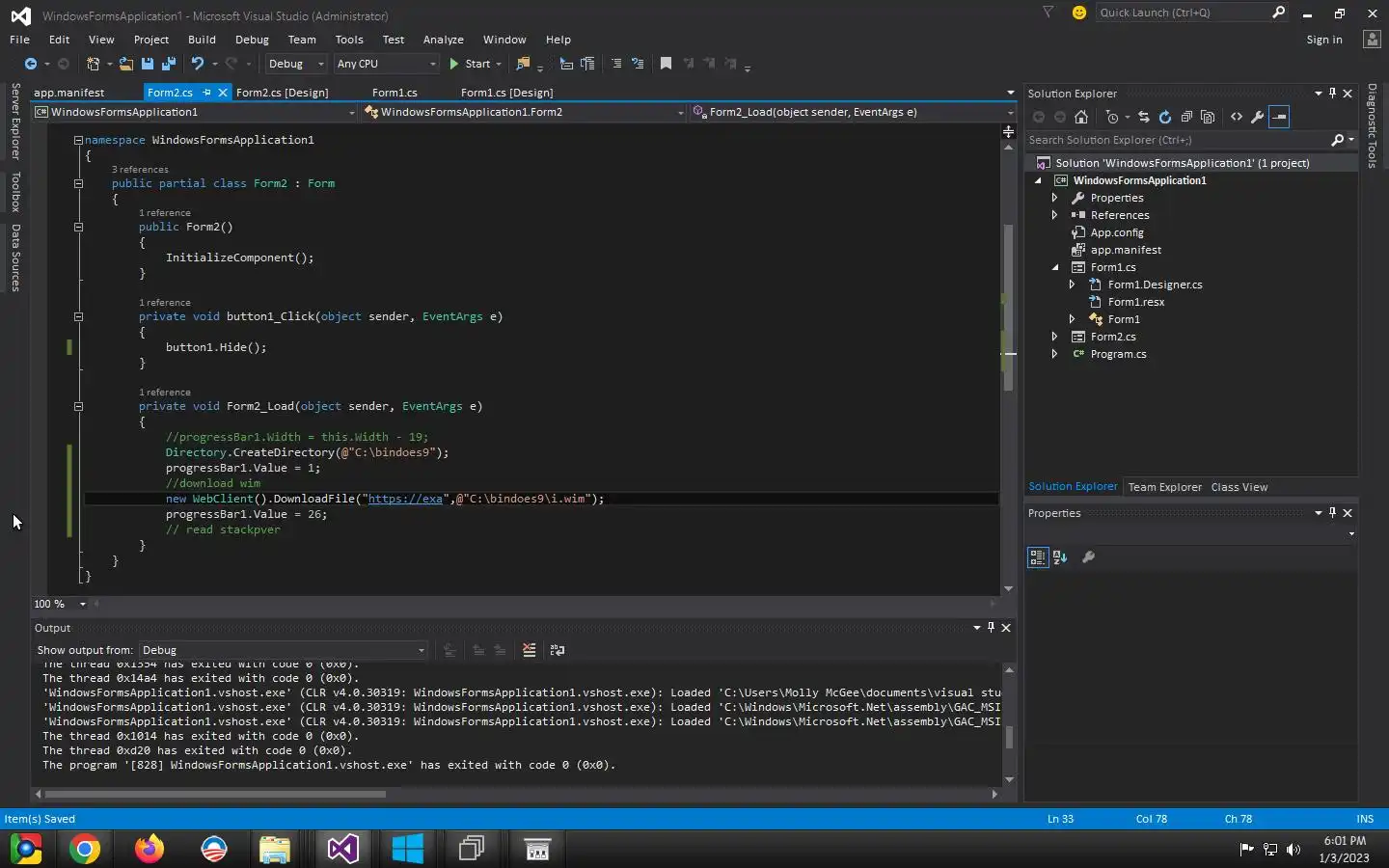Switch to the app.manifest tab
Image resolution: width=1389 pixels, height=868 pixels.
[x=68, y=93]
